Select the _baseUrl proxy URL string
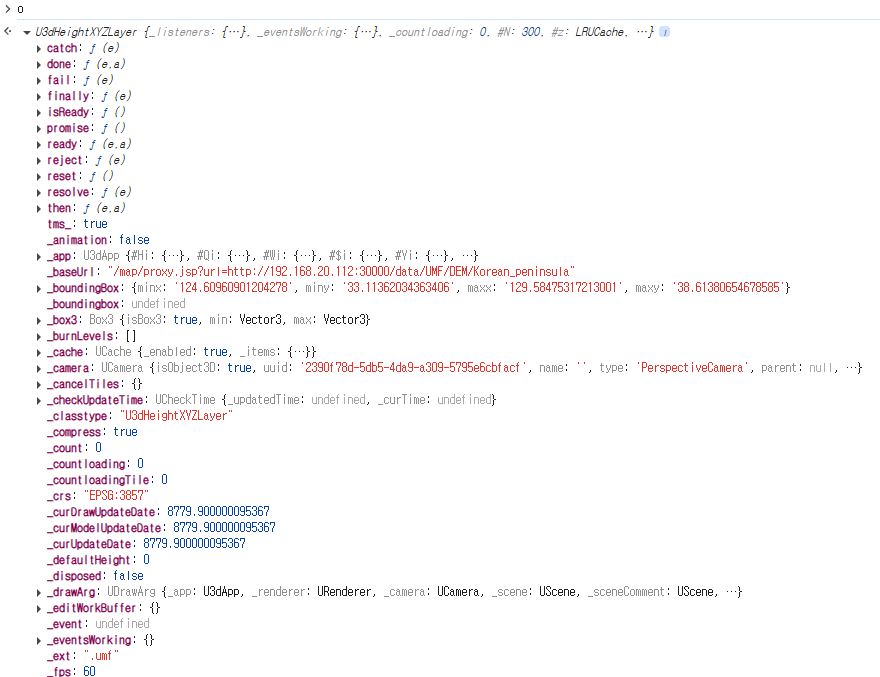This screenshot has height=677, width=880. 342,272
